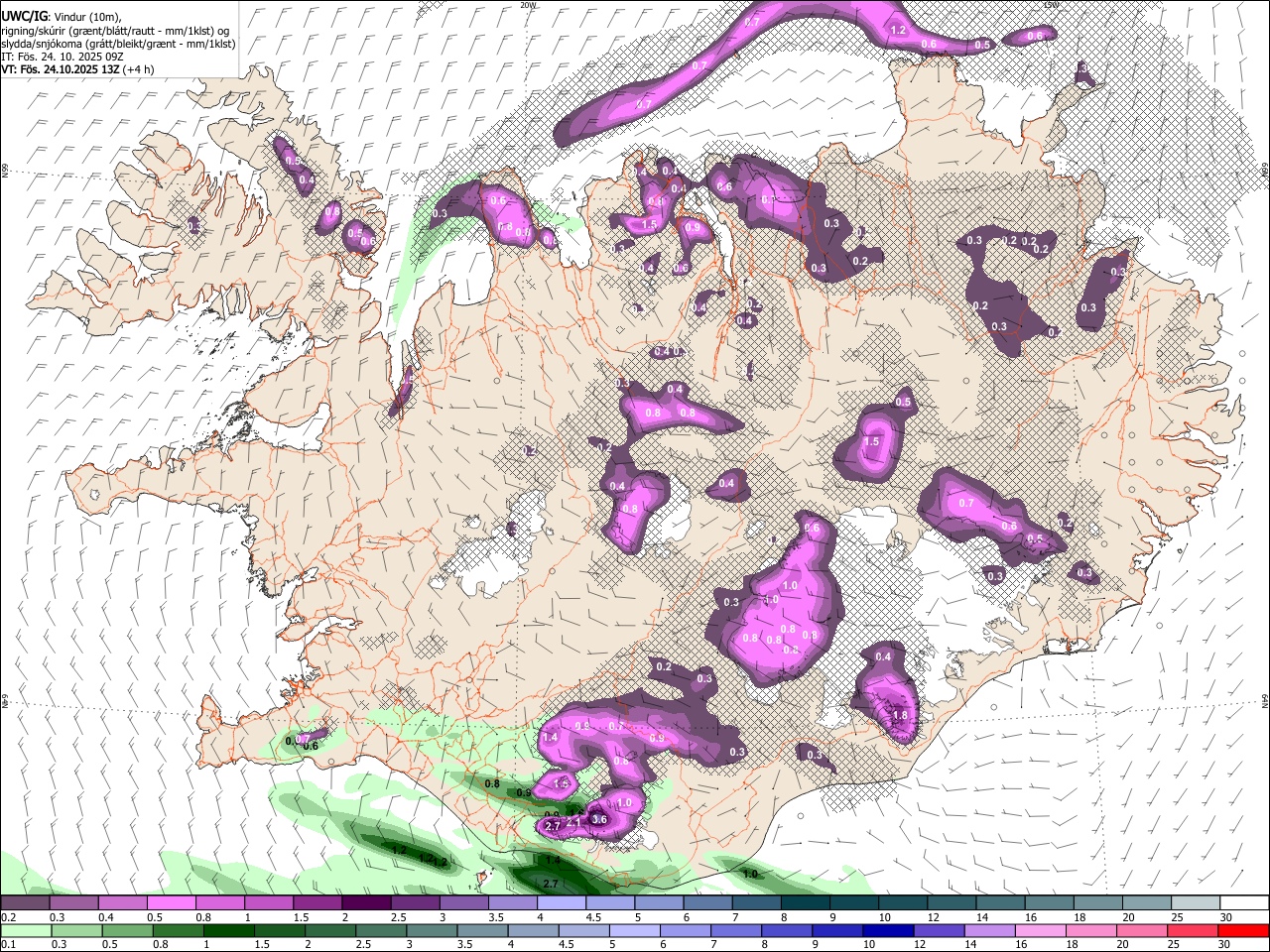Click the deep blue 10–12 swatch in lower legend row
This screenshot has height=952, width=1270.
pyautogui.click(x=886, y=930)
